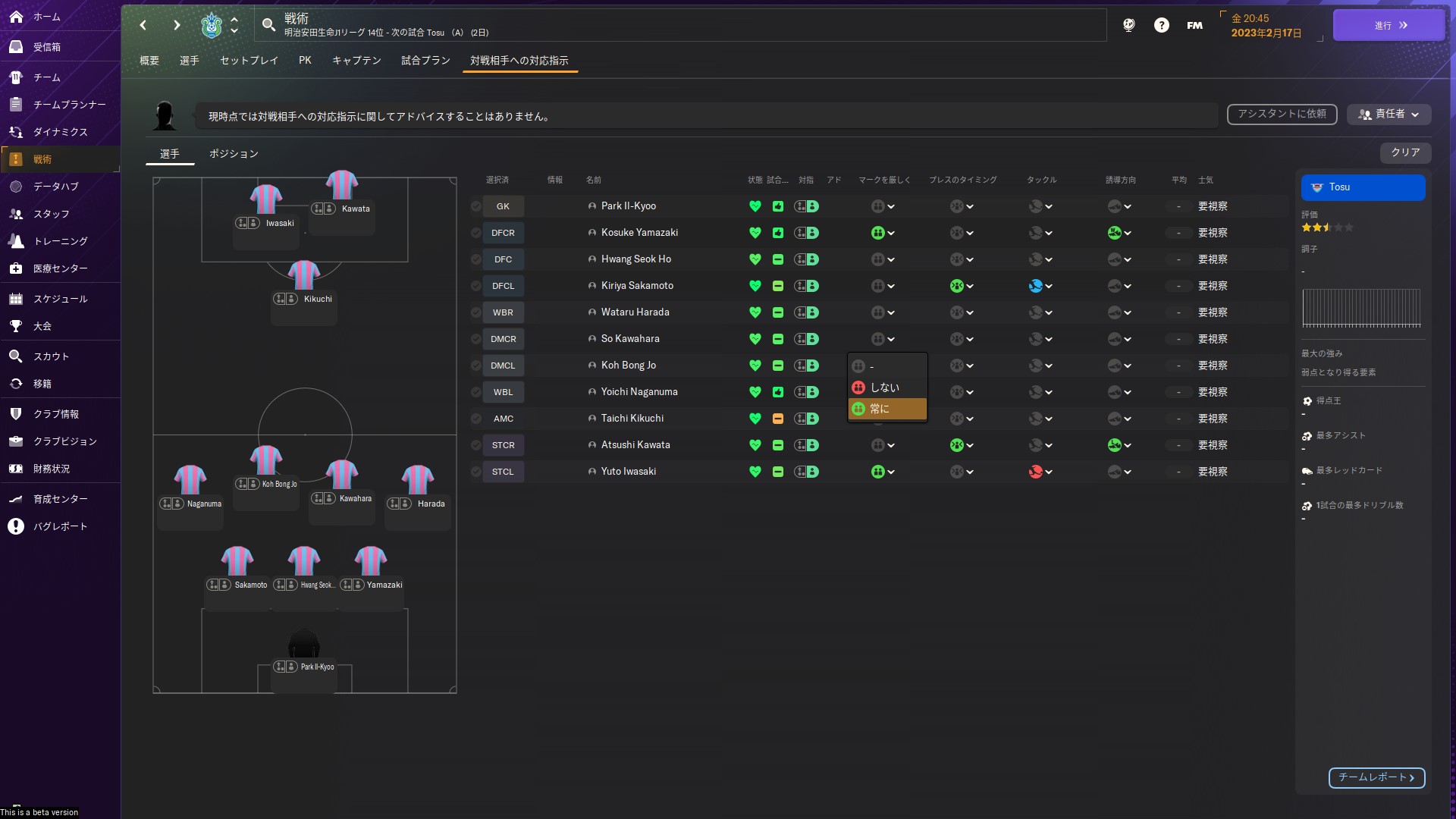Click the Tosu form bar graph

pyautogui.click(x=1361, y=308)
